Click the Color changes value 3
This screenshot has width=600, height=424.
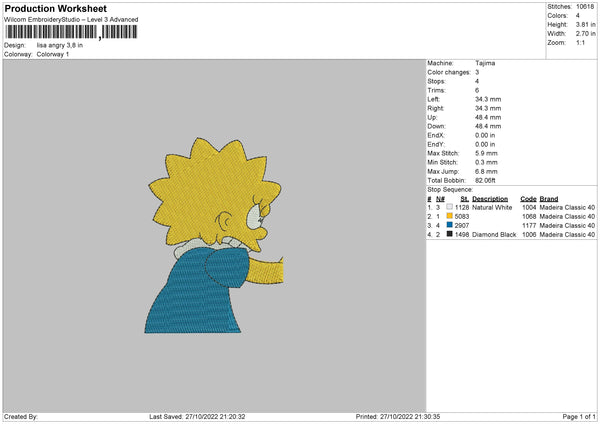(x=477, y=72)
